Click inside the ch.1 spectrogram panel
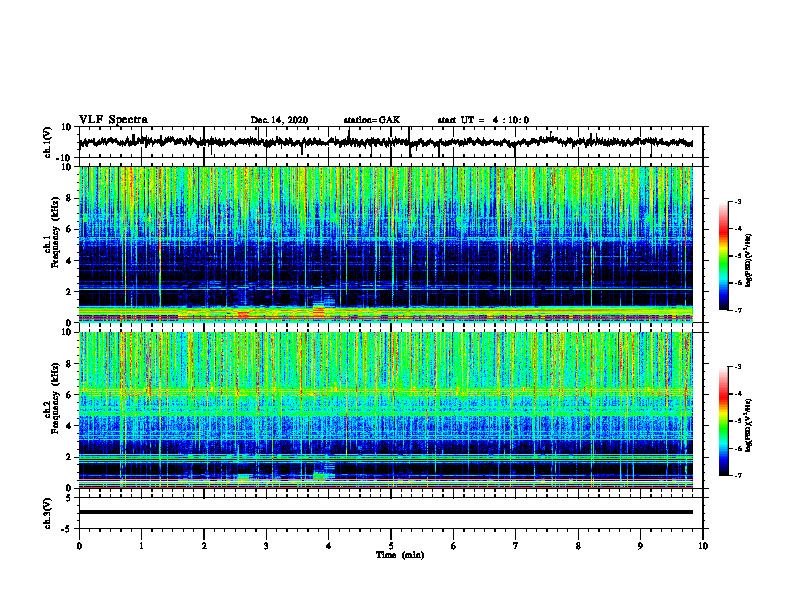The image size is (792, 612). (386, 244)
